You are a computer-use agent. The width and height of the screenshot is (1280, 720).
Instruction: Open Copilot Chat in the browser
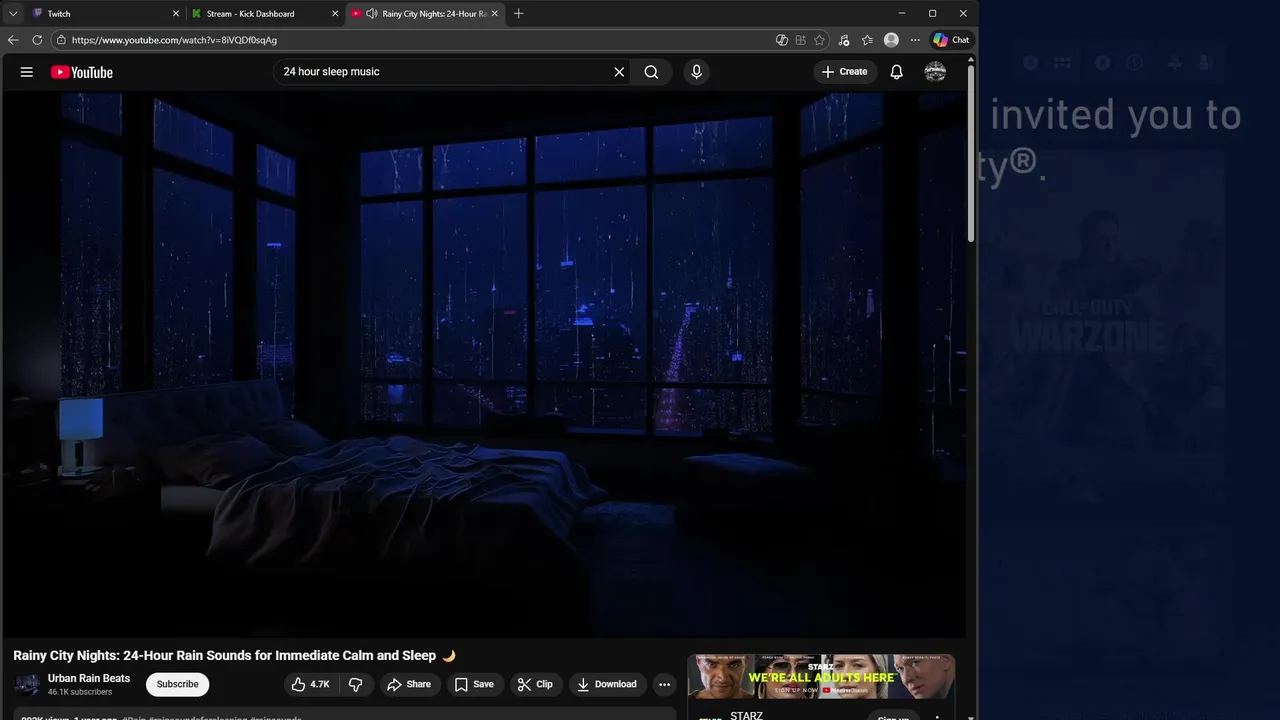click(x=951, y=40)
